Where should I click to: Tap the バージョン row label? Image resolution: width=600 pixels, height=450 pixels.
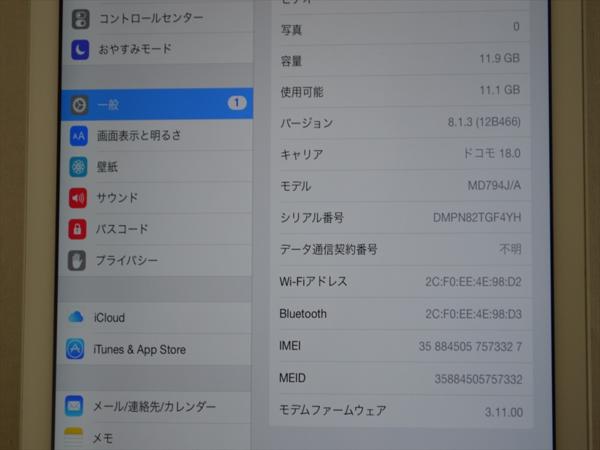coord(307,123)
